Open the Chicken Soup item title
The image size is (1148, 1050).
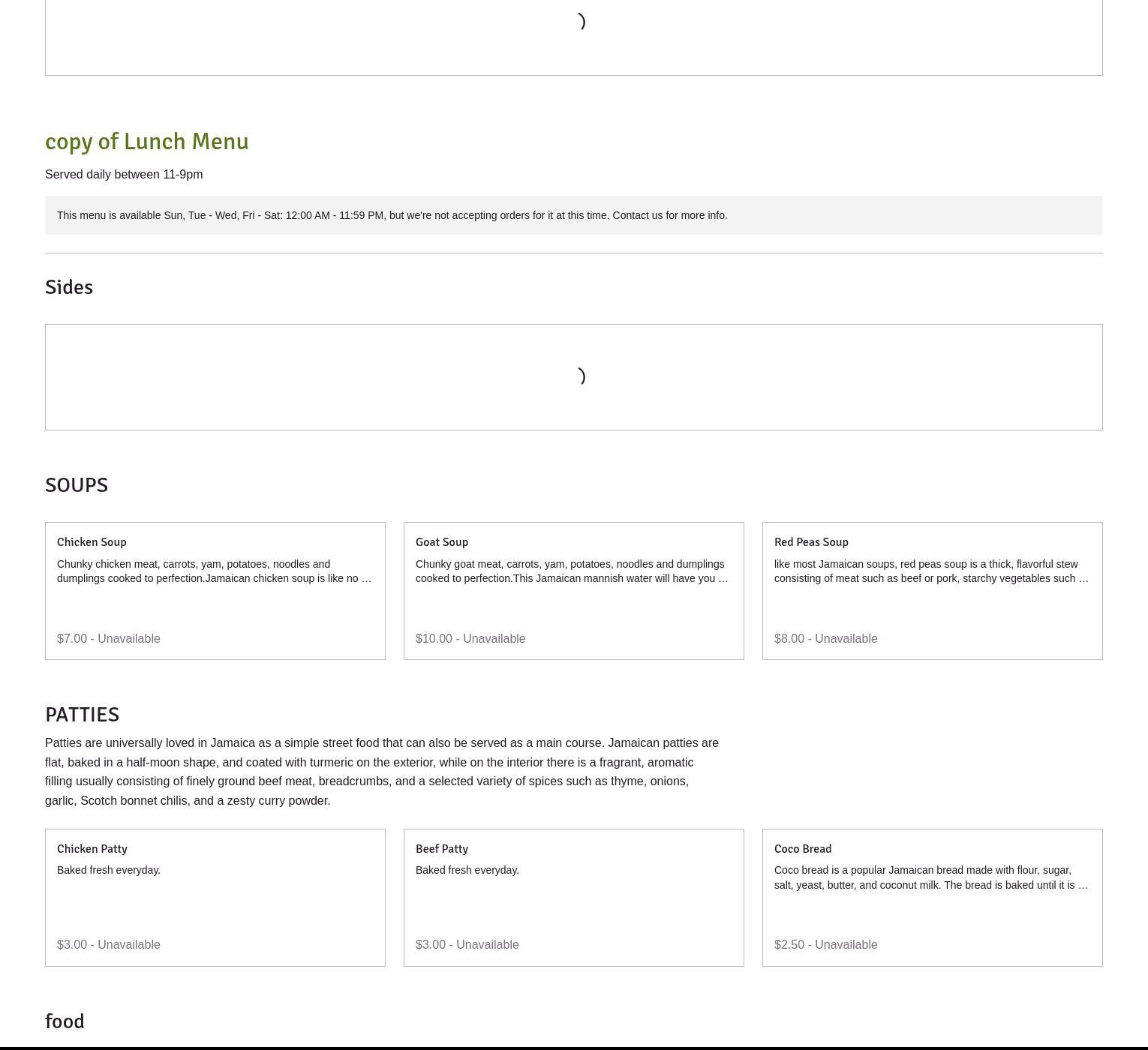pyautogui.click(x=92, y=542)
